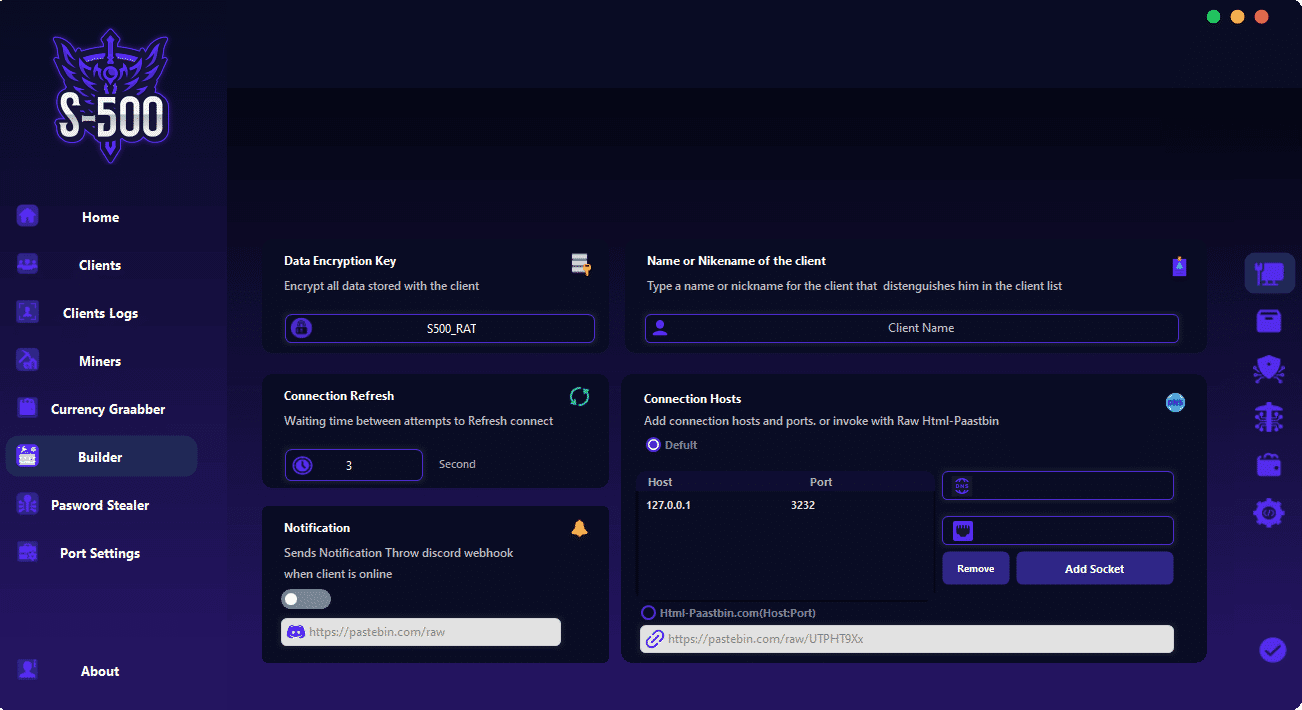Click the Client Name input field

912,328
